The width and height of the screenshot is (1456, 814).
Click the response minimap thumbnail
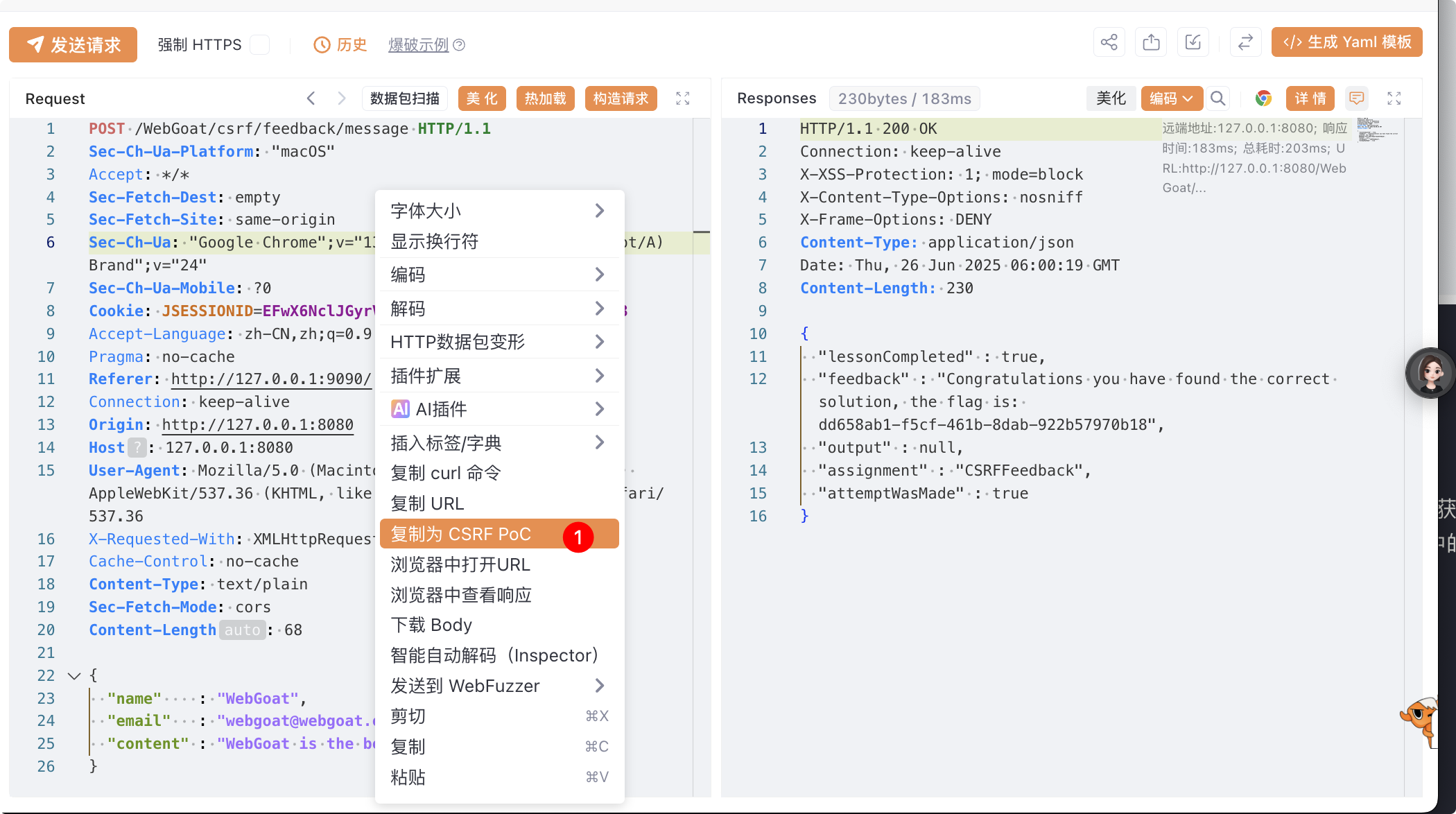click(1377, 130)
